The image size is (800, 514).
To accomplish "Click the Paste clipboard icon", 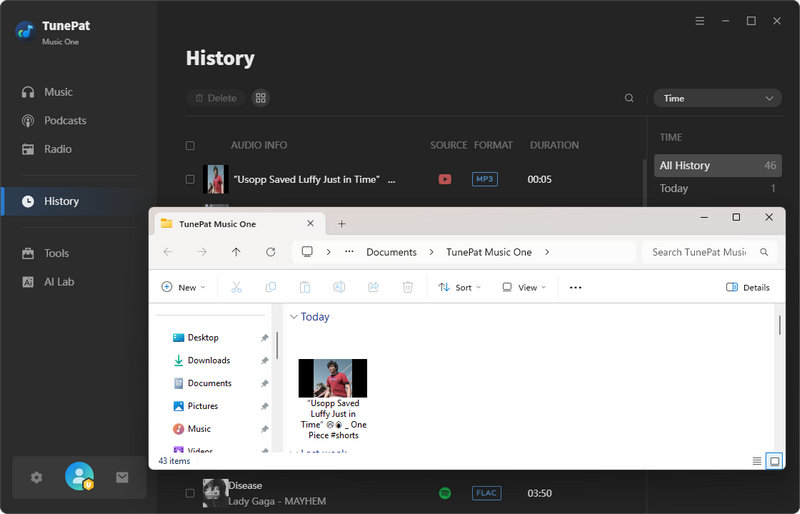I will click(305, 287).
